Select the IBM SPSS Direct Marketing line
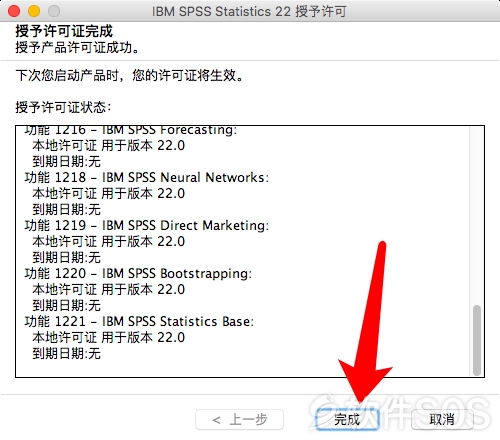Image resolution: width=500 pixels, height=440 pixels. click(147, 225)
